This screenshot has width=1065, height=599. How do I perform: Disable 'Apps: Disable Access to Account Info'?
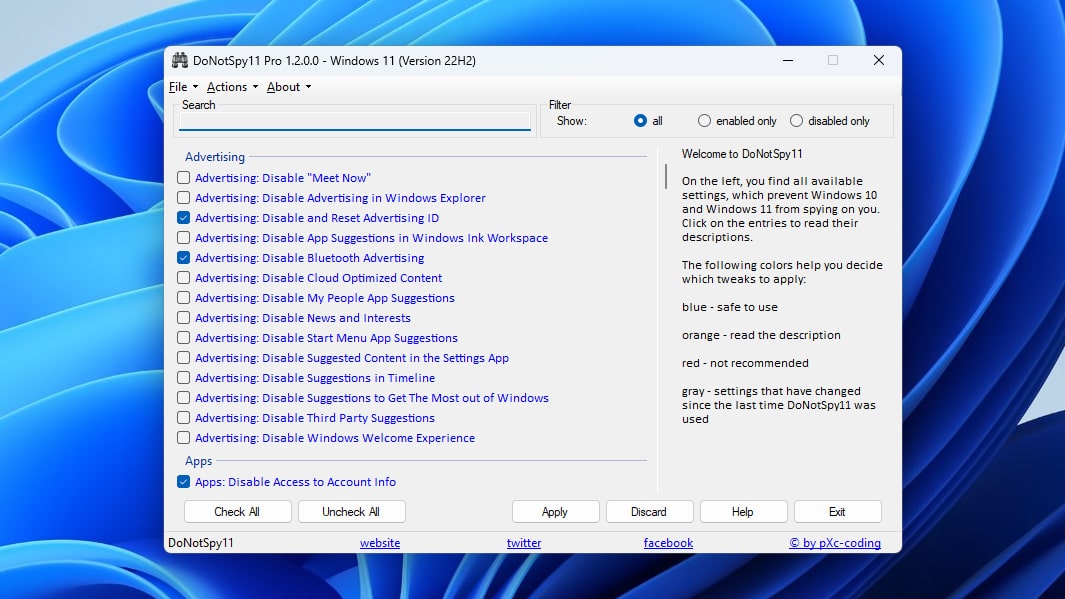[x=183, y=481]
